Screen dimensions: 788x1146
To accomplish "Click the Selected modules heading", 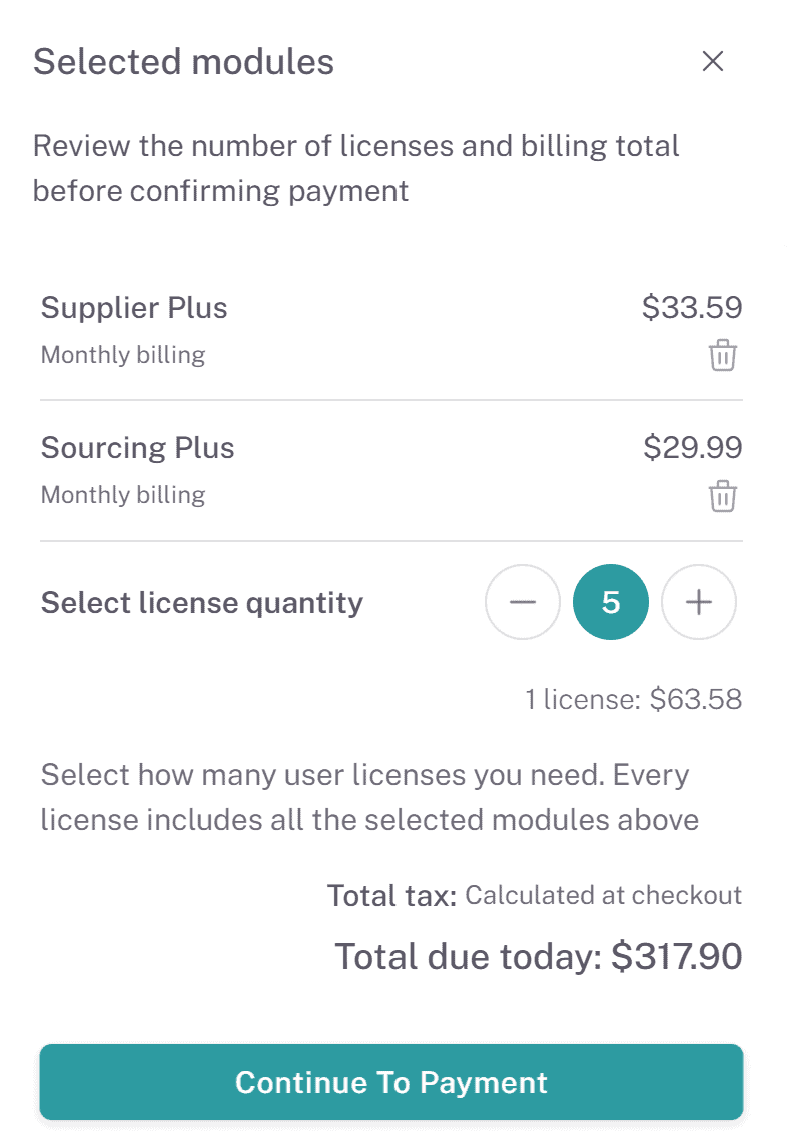I will click(x=184, y=62).
